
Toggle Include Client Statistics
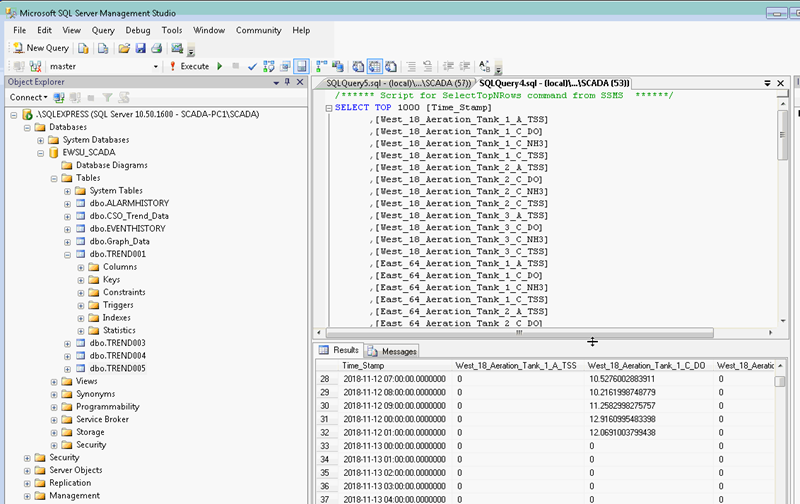pos(338,66)
